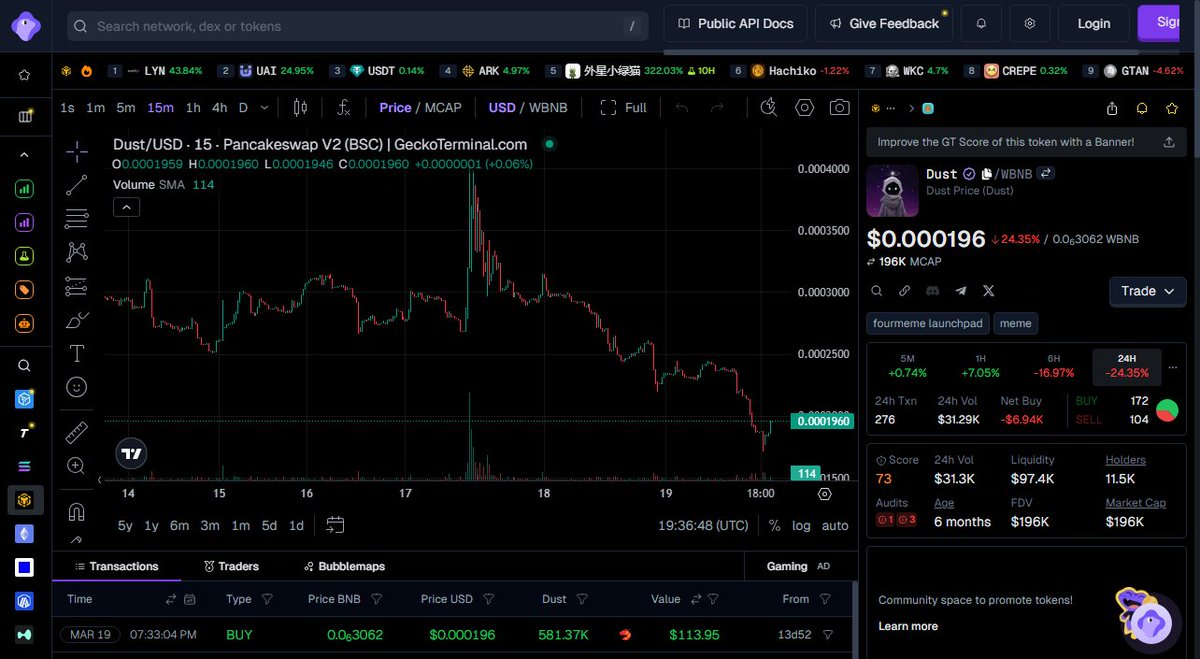Open the three-dots menu beside 24H stats
Screen dimensions: 1200x659
pos(1173,367)
